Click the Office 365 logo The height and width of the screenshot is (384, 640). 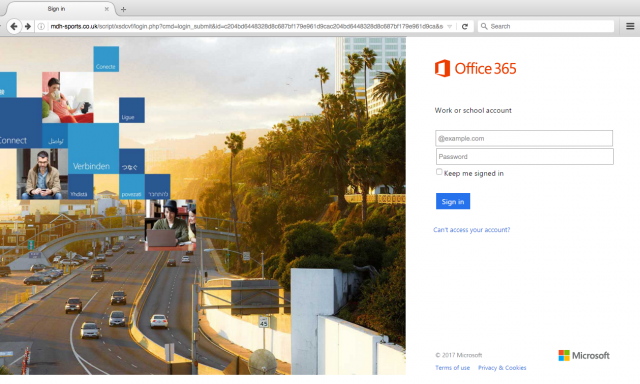pyautogui.click(x=476, y=69)
